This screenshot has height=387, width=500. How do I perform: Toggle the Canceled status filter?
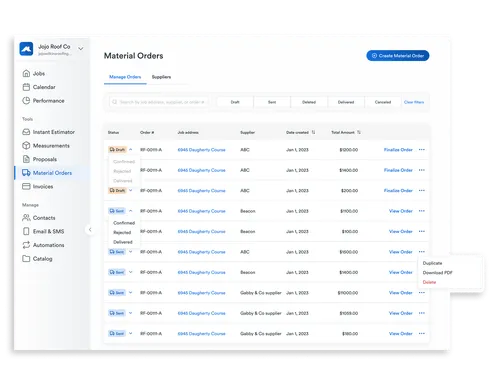pos(383,102)
